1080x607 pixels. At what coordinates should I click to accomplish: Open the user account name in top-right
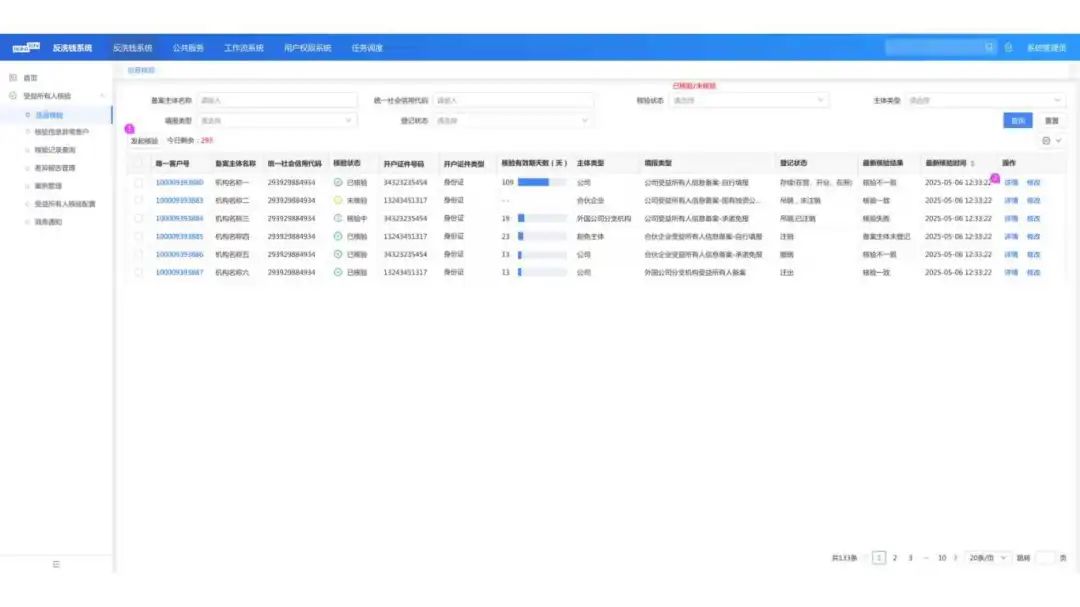1046,48
